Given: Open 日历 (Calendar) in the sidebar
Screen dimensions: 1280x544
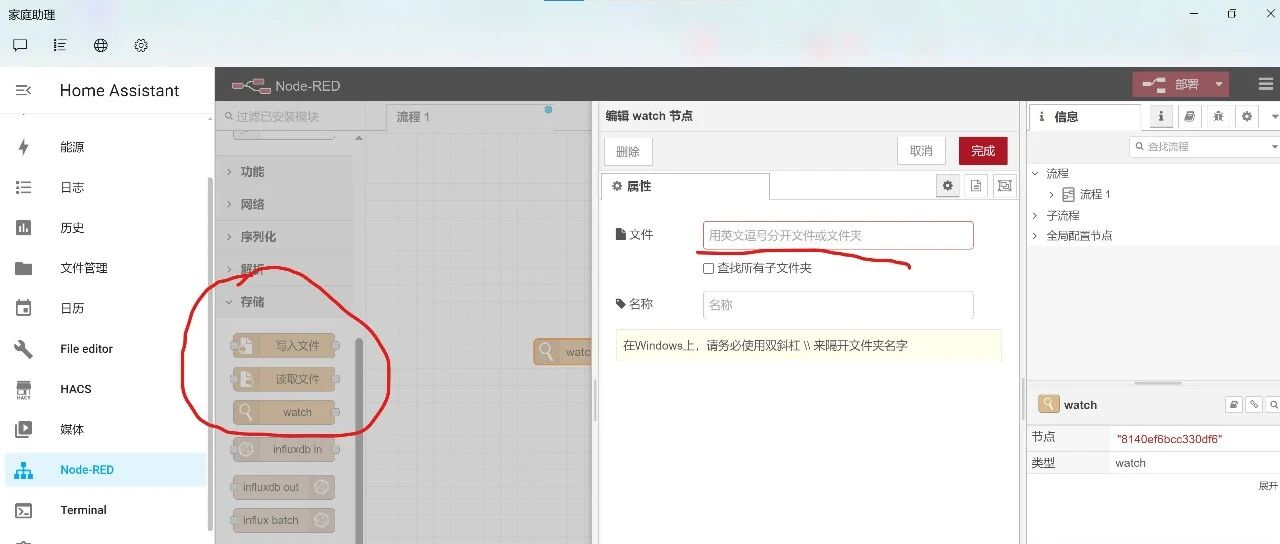Looking at the screenshot, I should (x=105, y=308).
